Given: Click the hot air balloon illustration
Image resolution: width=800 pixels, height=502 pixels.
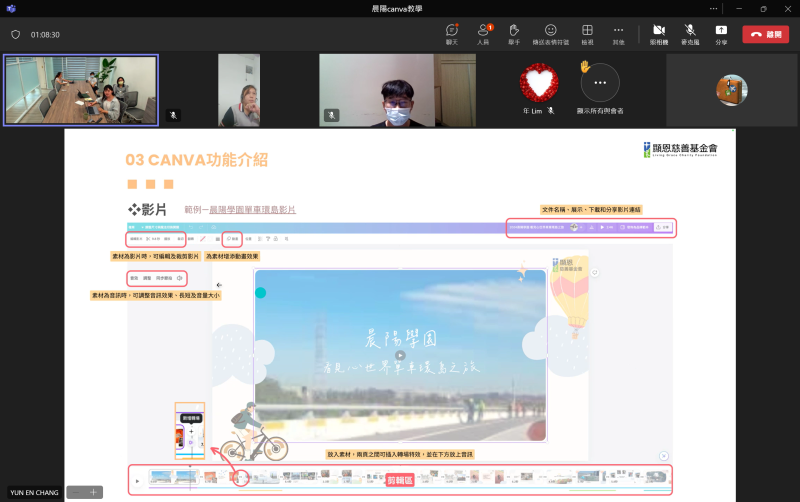Looking at the screenshot, I should click(570, 296).
